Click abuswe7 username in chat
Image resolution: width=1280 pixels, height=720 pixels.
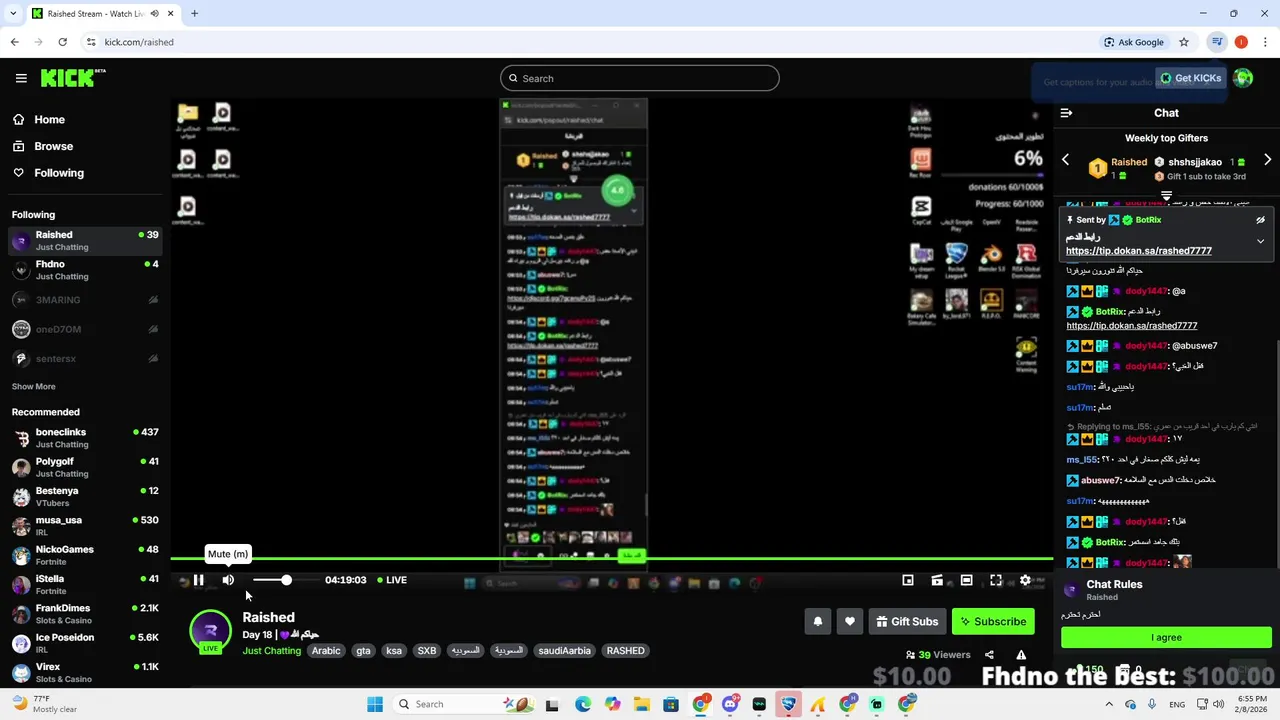pos(1098,480)
